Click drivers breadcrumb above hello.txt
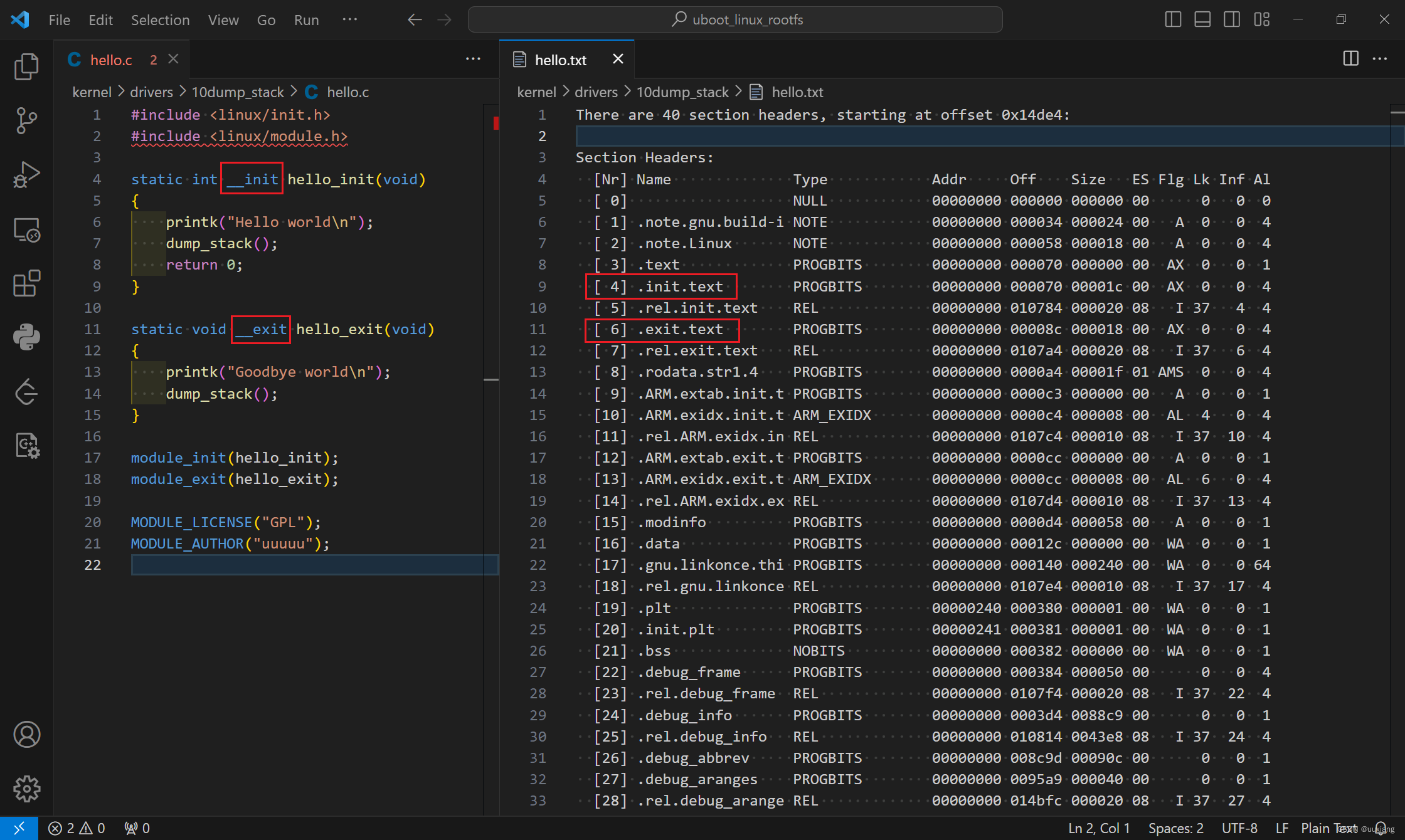 [596, 92]
